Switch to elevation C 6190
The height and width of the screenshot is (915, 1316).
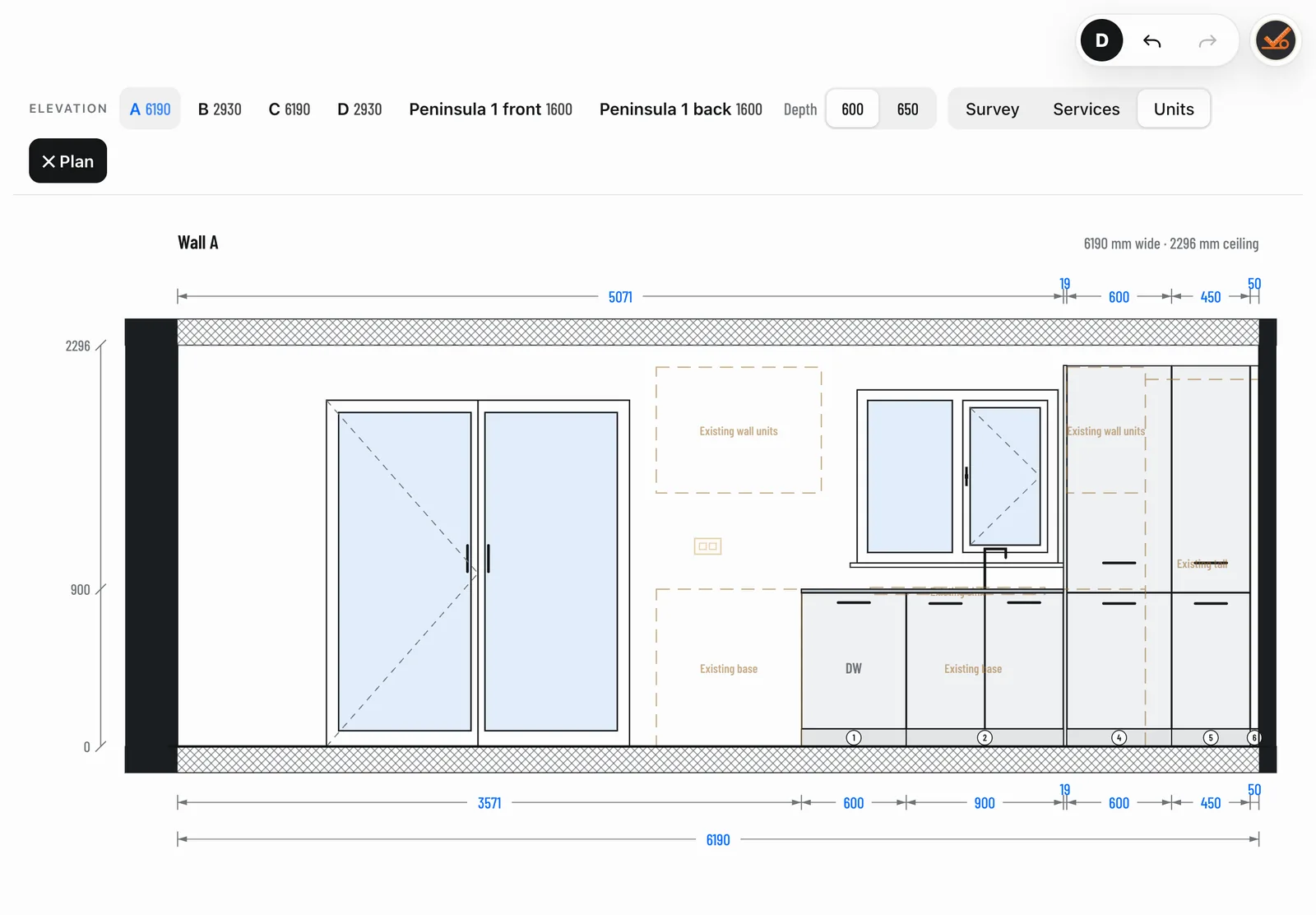[290, 109]
